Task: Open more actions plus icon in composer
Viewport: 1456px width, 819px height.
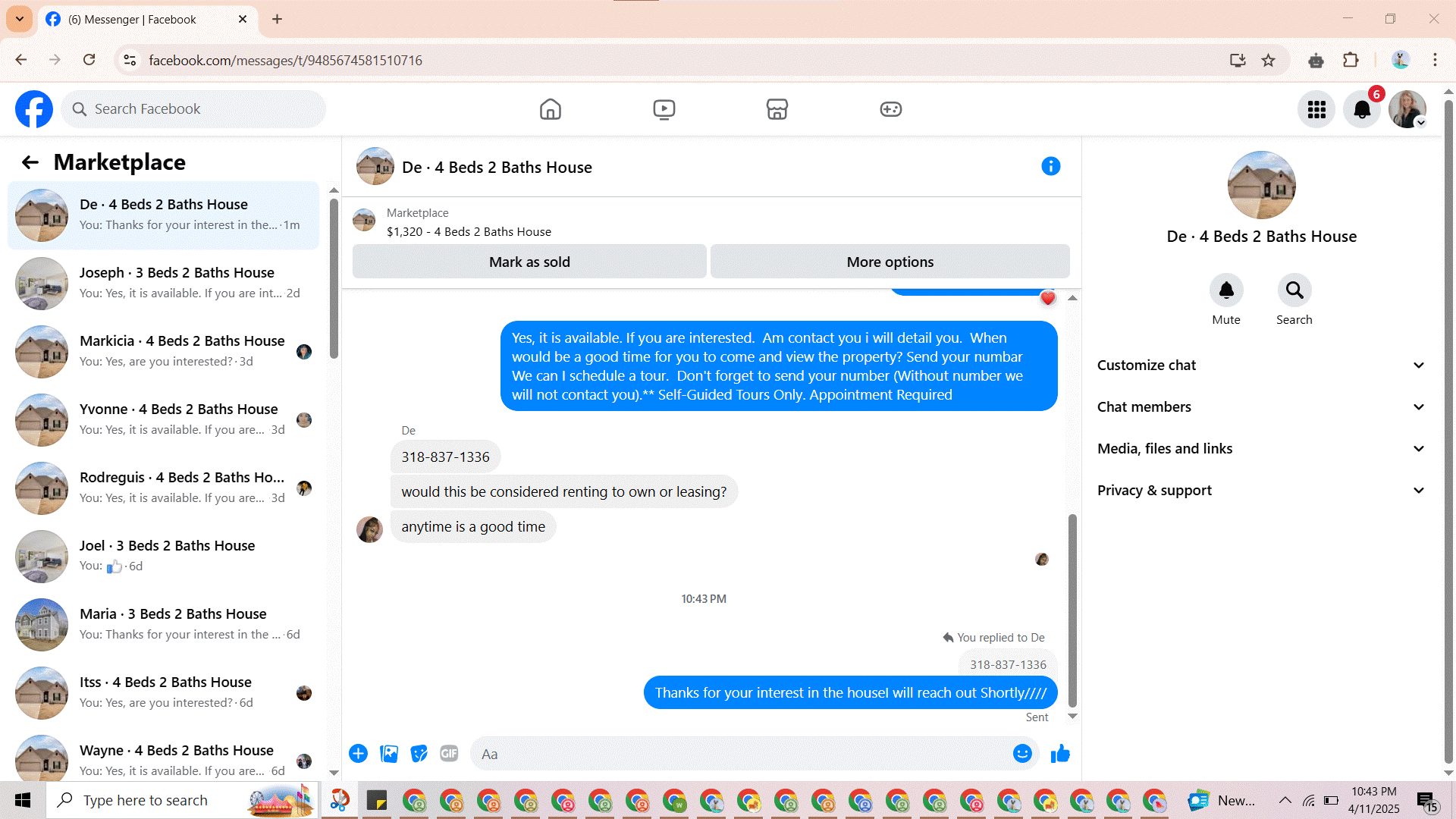Action: point(359,754)
